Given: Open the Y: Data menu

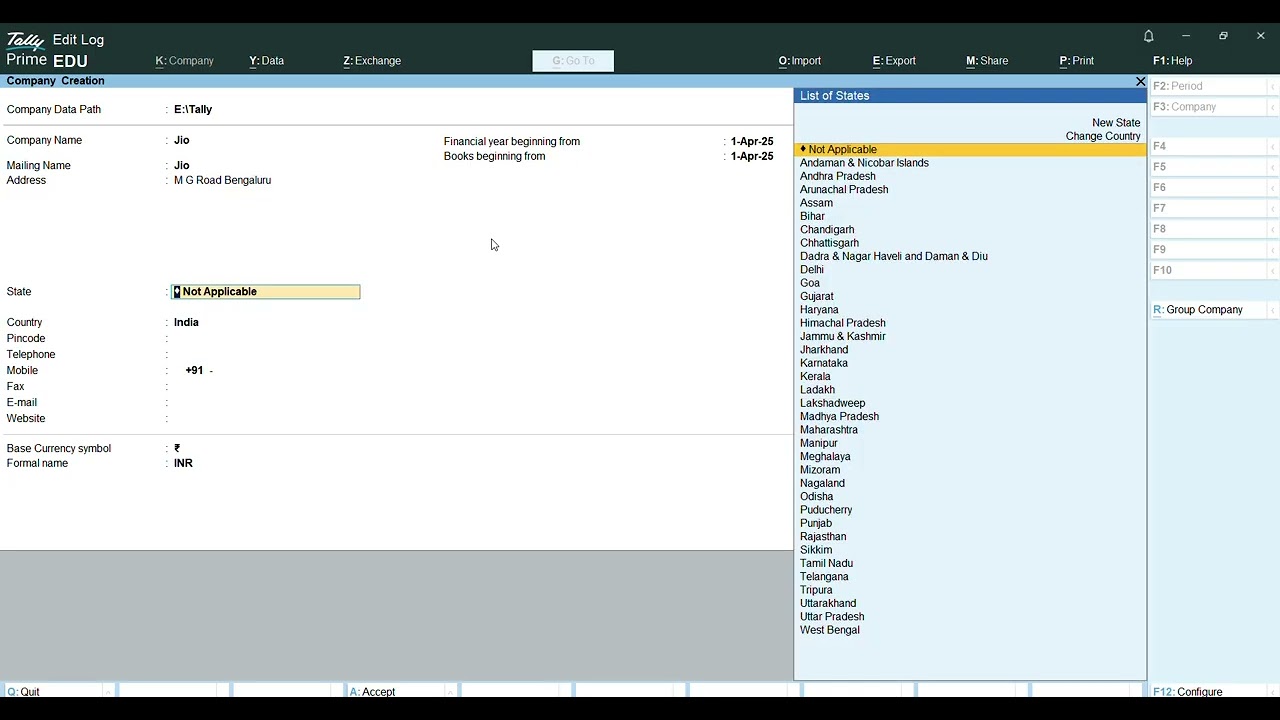Looking at the screenshot, I should click(267, 61).
